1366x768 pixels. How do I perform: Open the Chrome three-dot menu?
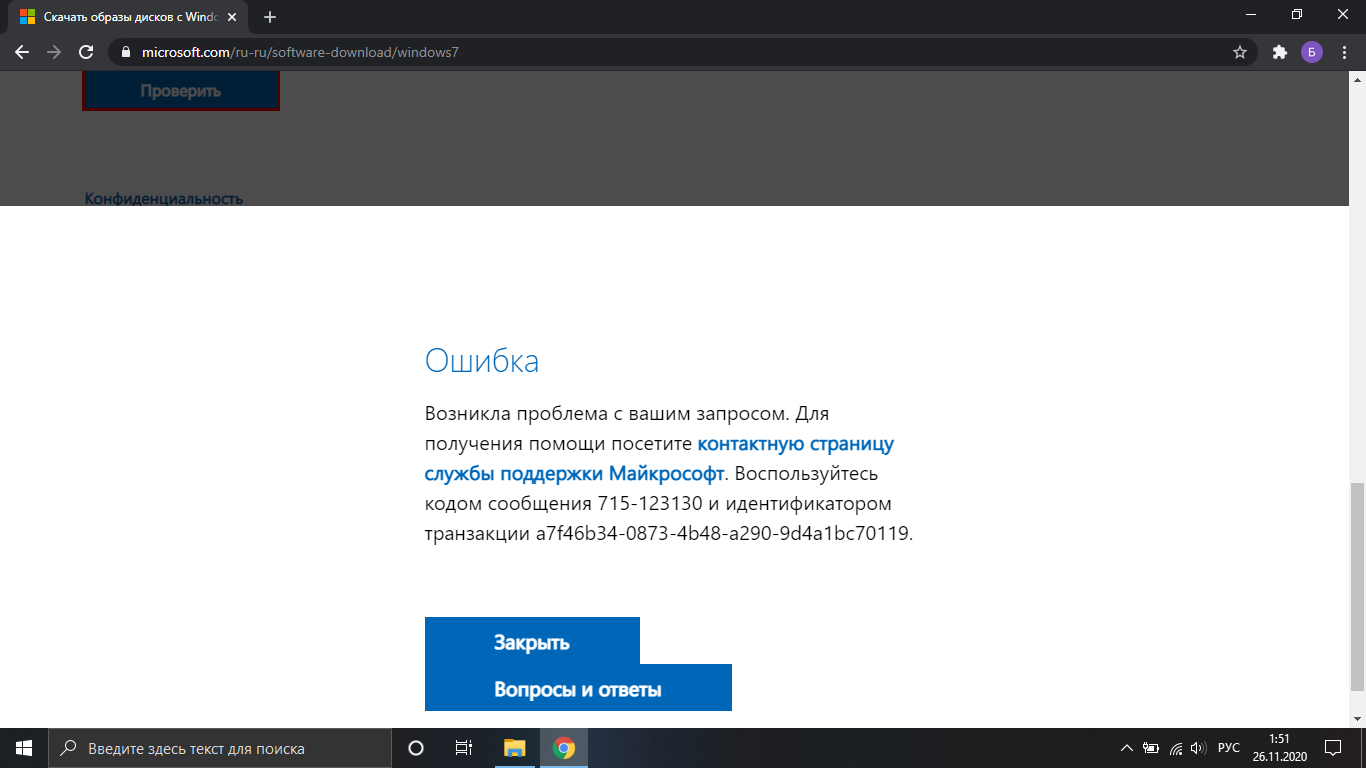1343,52
